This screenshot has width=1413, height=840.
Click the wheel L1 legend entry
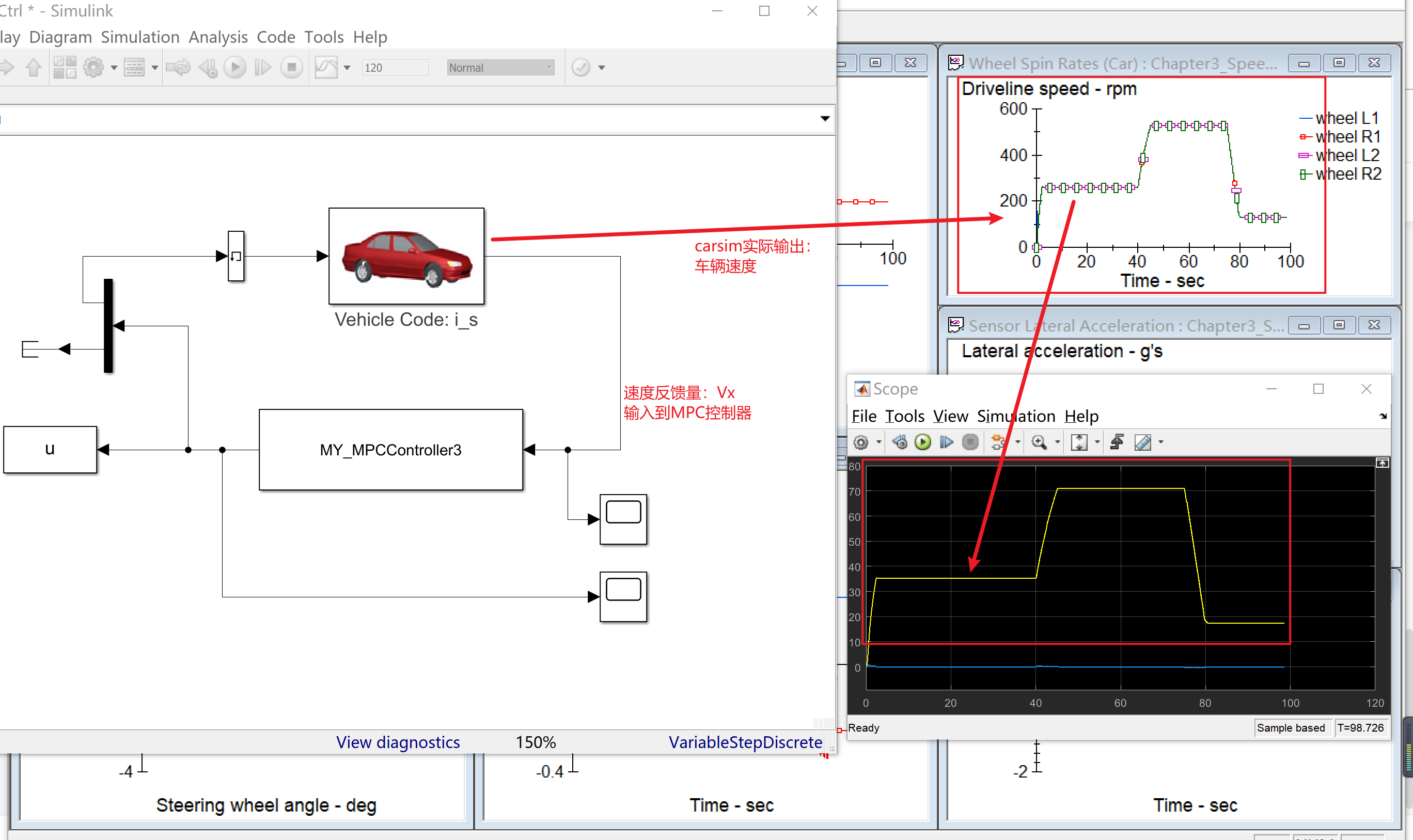point(1340,118)
